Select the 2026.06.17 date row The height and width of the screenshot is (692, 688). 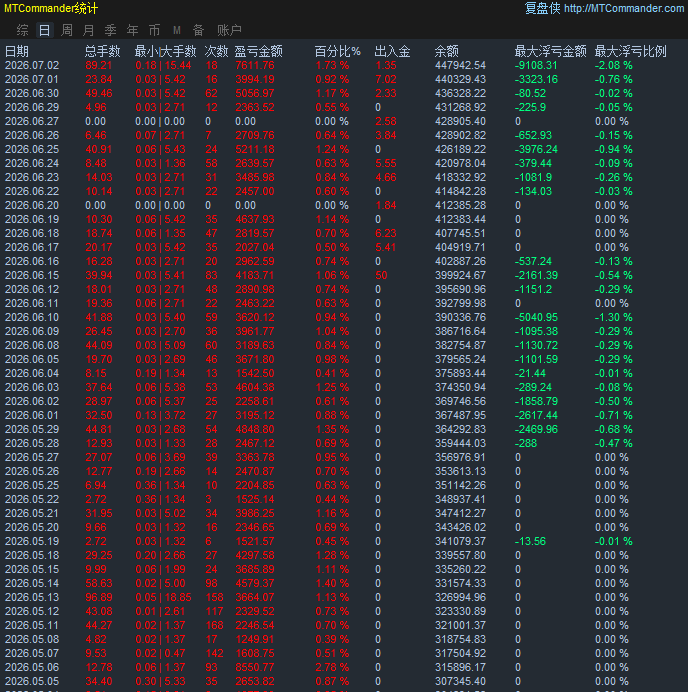coord(32,247)
